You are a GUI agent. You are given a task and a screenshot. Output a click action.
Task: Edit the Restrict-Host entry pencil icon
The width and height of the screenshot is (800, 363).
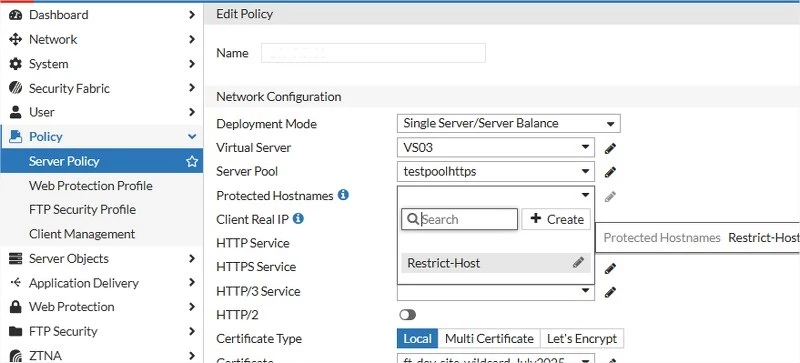pos(578,262)
